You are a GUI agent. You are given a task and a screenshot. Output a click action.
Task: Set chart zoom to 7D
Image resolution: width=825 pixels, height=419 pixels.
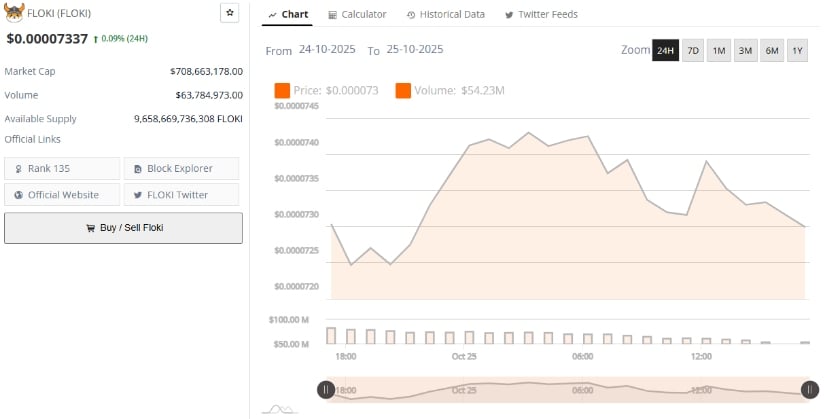click(x=693, y=50)
